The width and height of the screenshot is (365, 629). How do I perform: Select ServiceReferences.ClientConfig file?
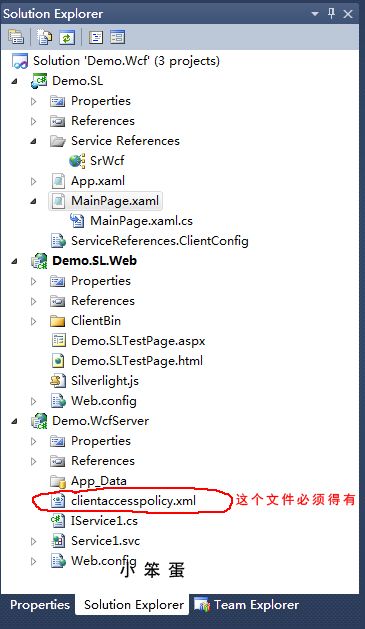[160, 241]
